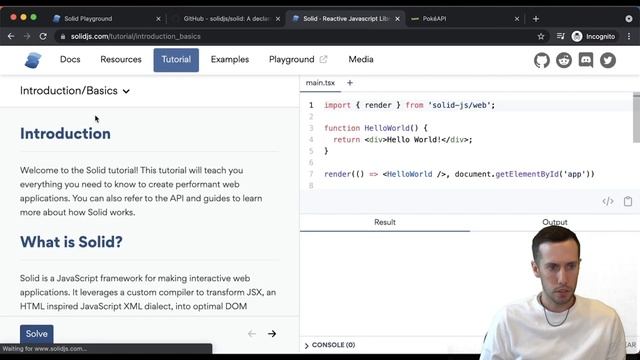Viewport: 640px width, 360px height.
Task: Go to the next tutorial lesson arrow
Action: pos(272,334)
